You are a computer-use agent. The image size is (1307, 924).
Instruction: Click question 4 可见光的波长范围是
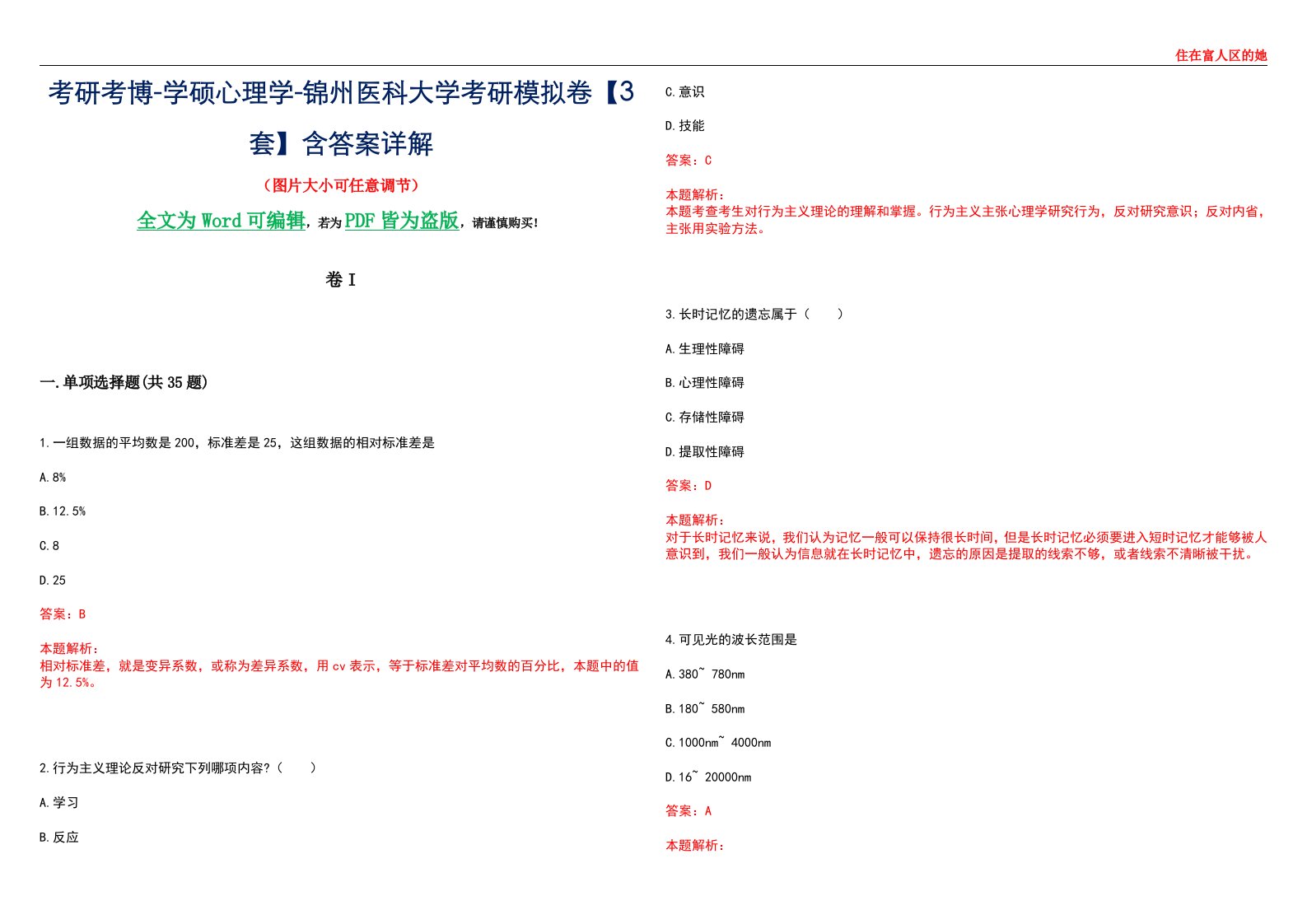731,640
